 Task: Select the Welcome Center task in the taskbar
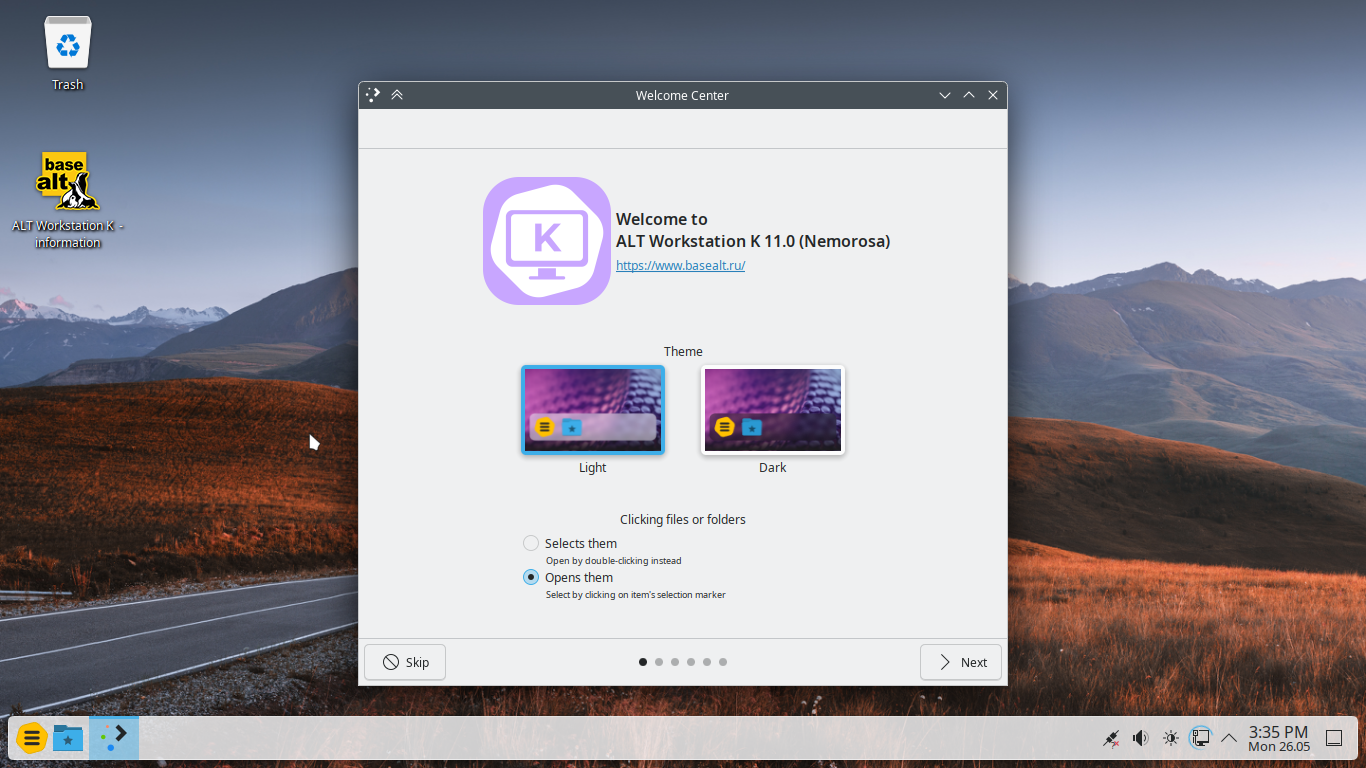click(x=114, y=738)
